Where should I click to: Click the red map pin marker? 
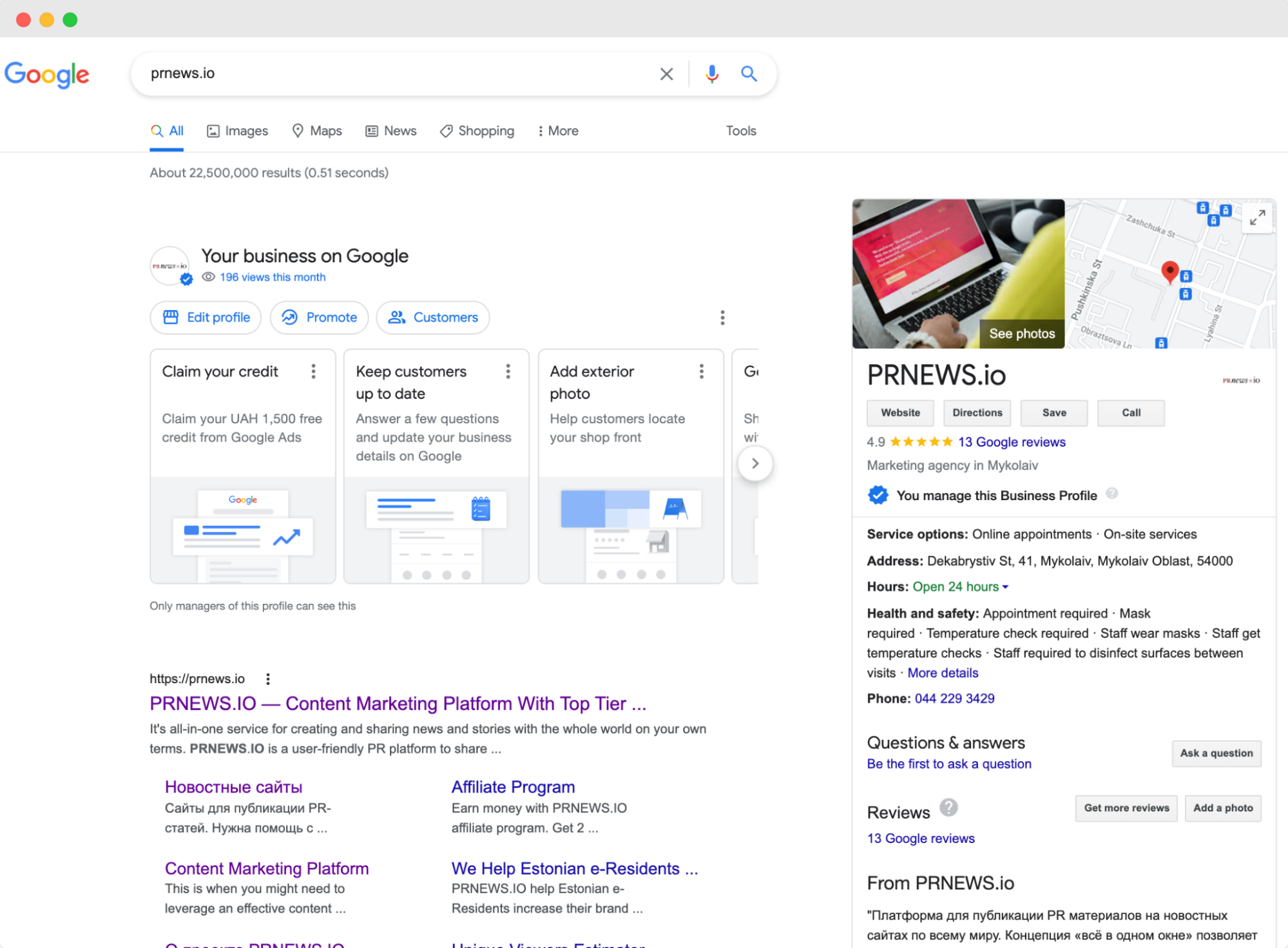pyautogui.click(x=1169, y=273)
